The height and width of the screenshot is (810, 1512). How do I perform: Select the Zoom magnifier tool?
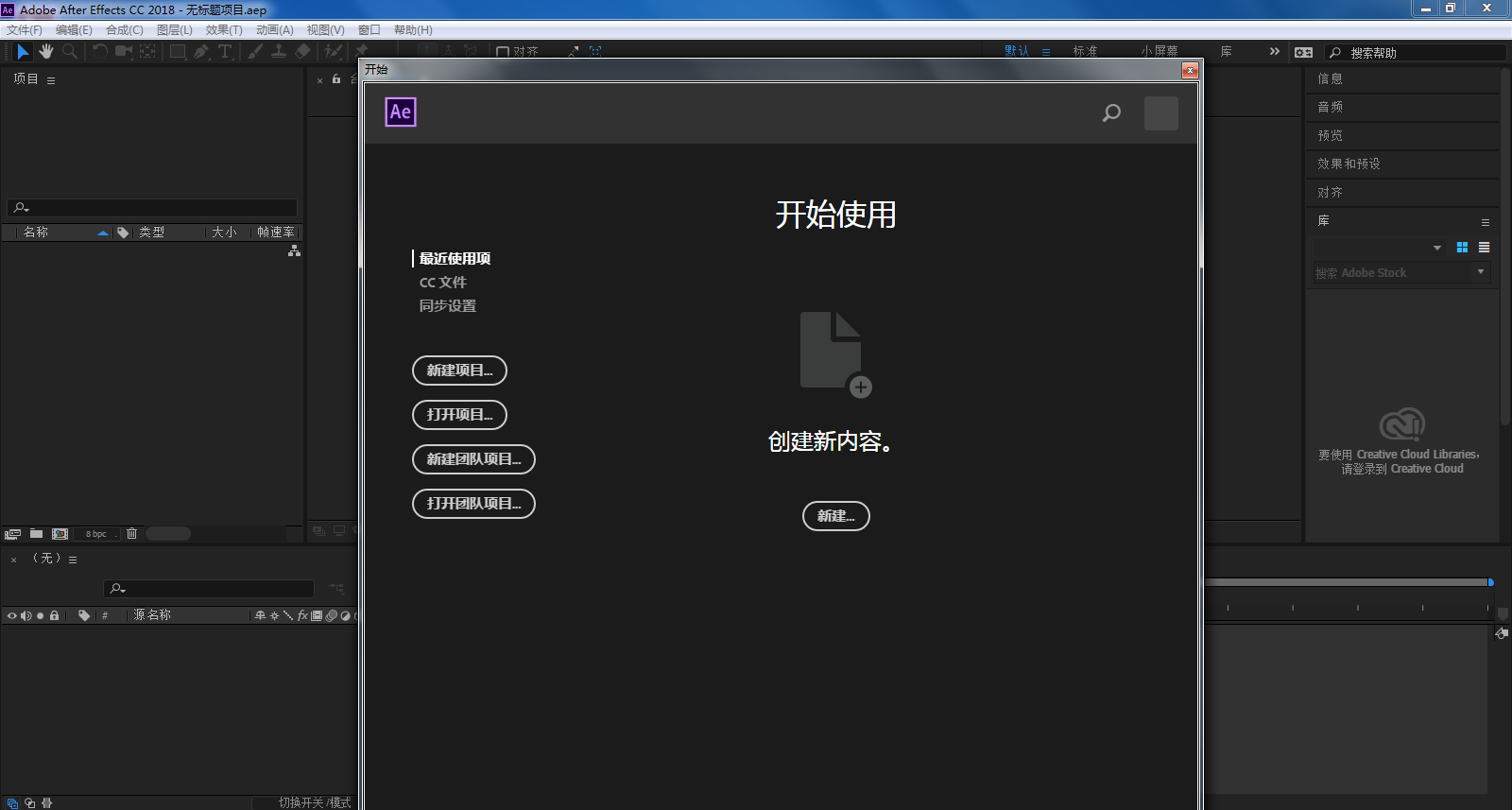click(70, 51)
